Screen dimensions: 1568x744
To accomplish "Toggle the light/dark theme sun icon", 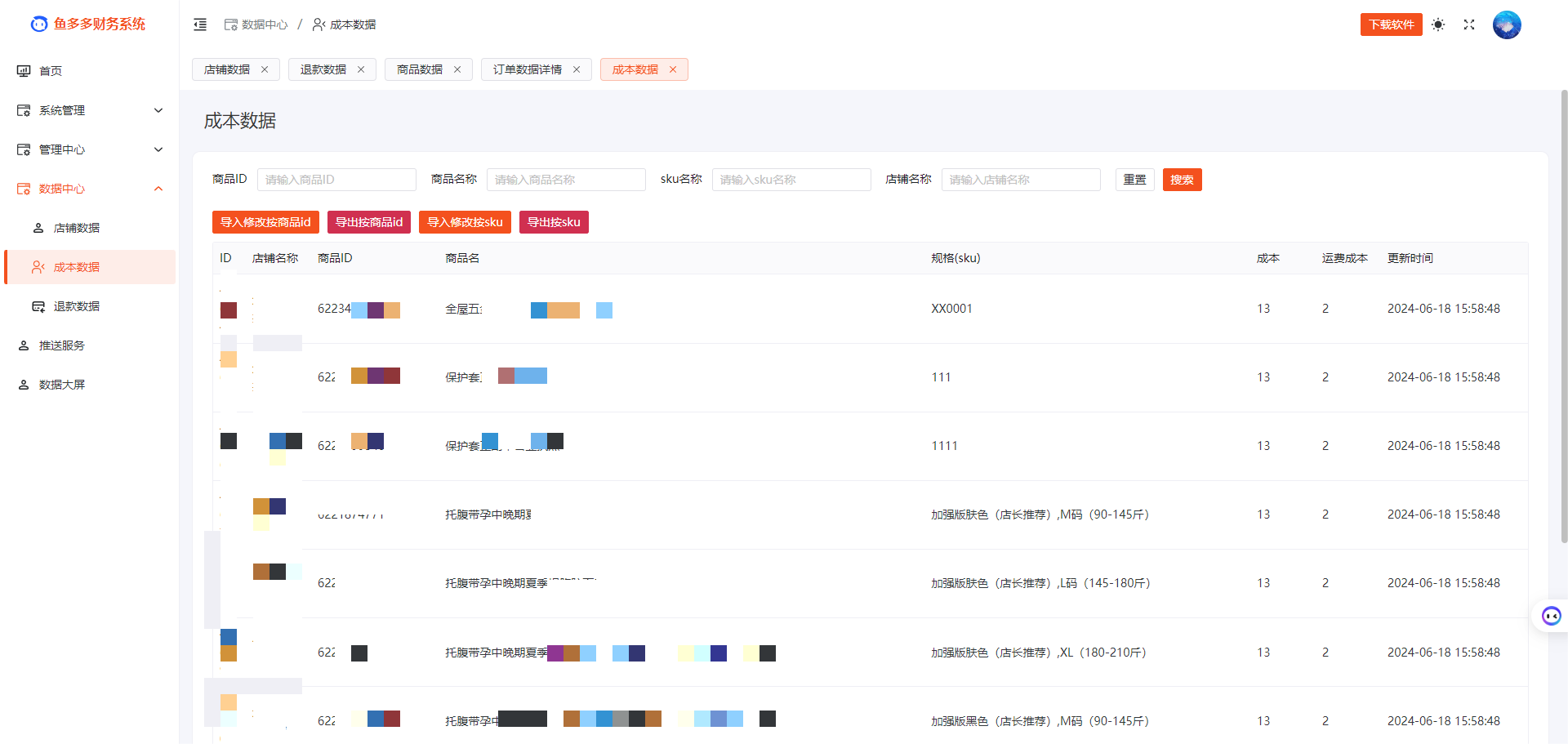I will 1438,25.
